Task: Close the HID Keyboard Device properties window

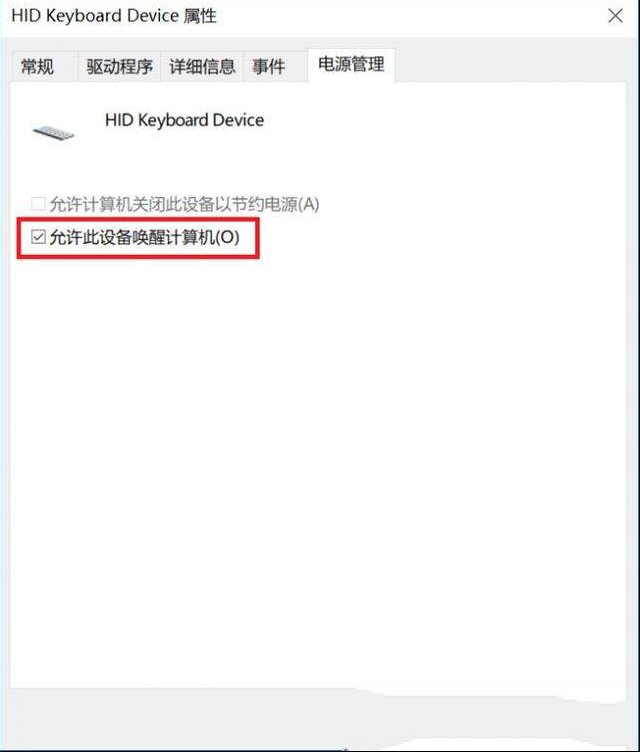Action: [x=615, y=16]
